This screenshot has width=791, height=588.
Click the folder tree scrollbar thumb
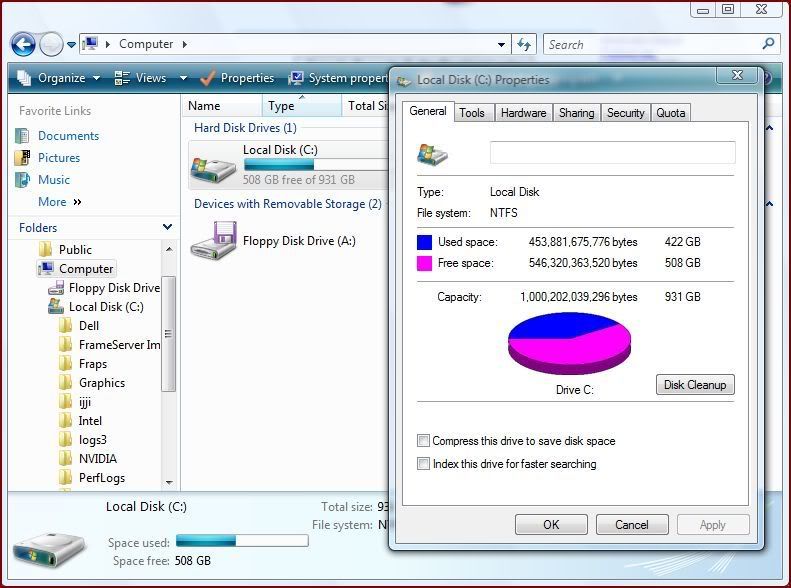point(168,334)
